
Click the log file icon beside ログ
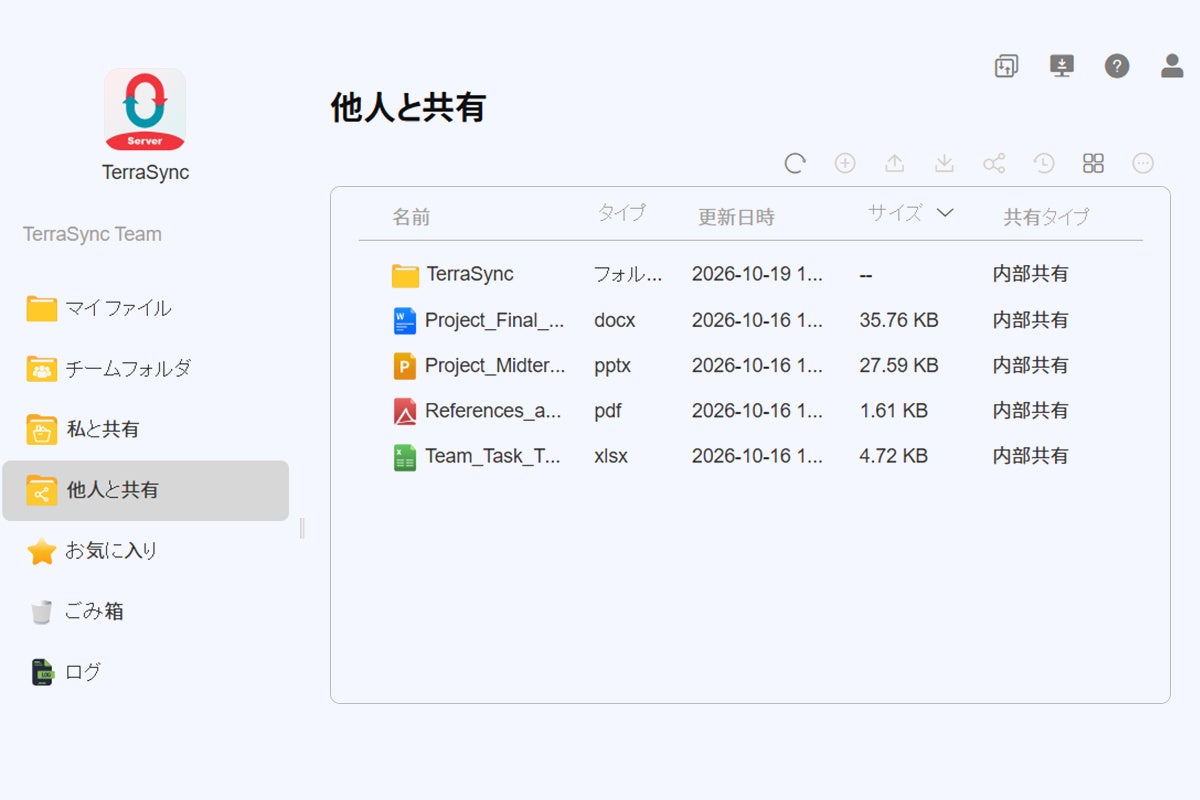(x=41, y=672)
